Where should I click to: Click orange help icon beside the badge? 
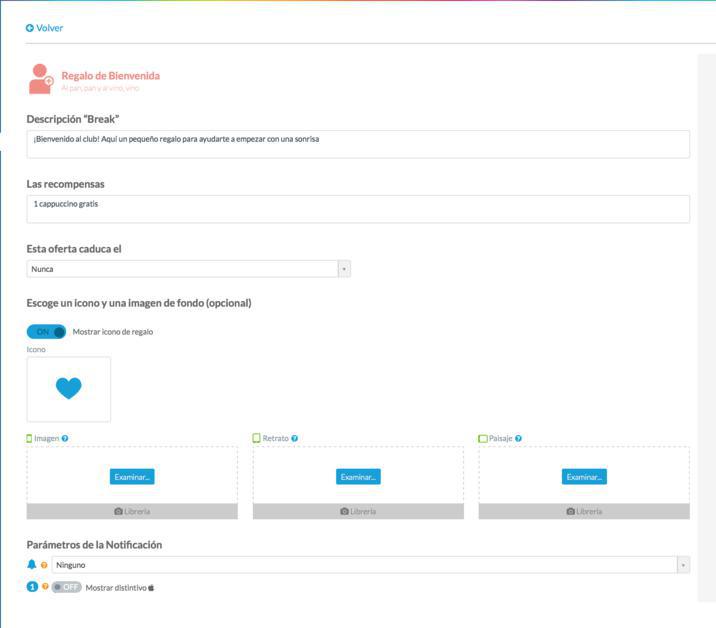click(44, 587)
